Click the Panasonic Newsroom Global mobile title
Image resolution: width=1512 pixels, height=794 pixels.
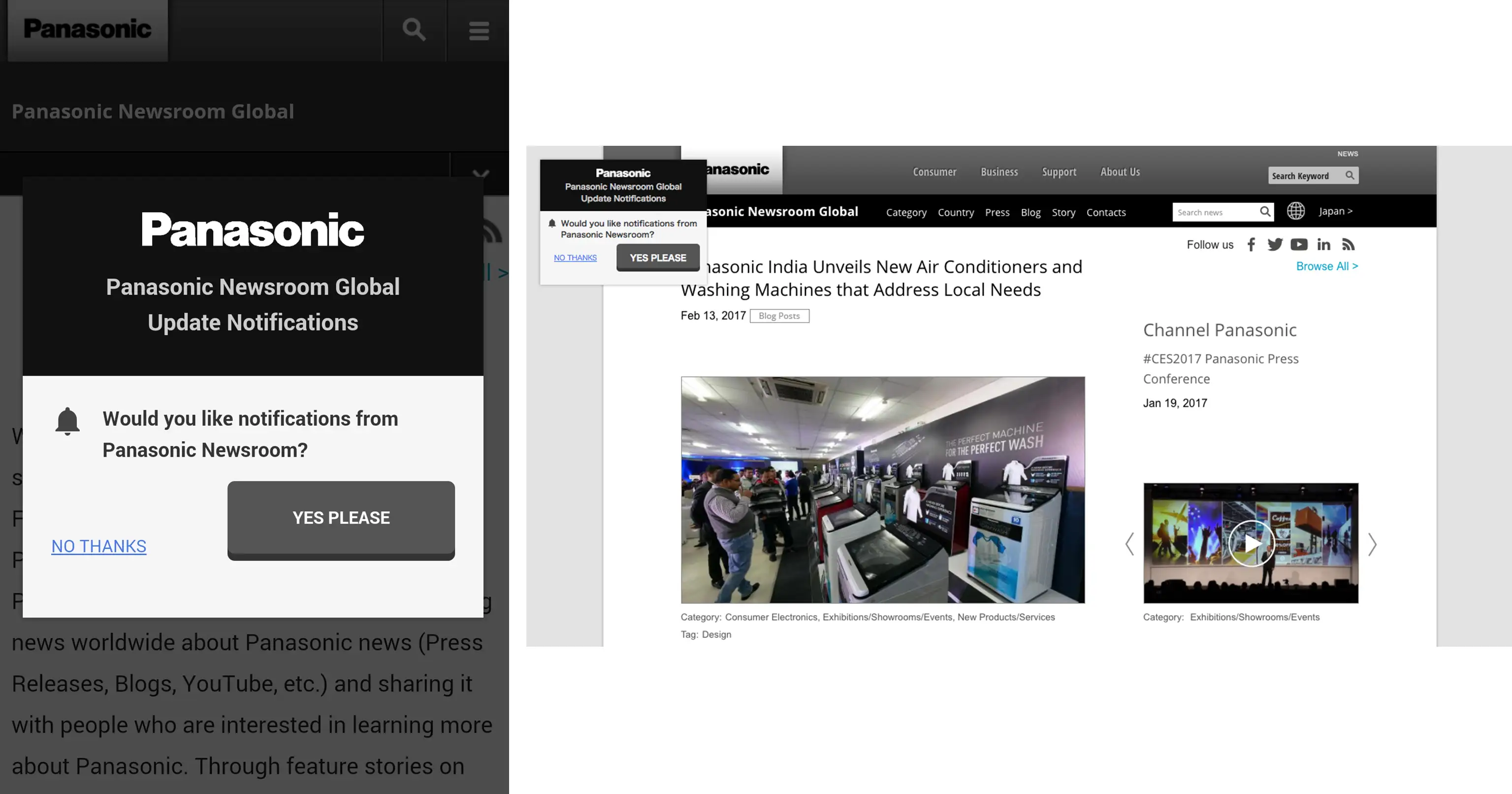pos(153,112)
